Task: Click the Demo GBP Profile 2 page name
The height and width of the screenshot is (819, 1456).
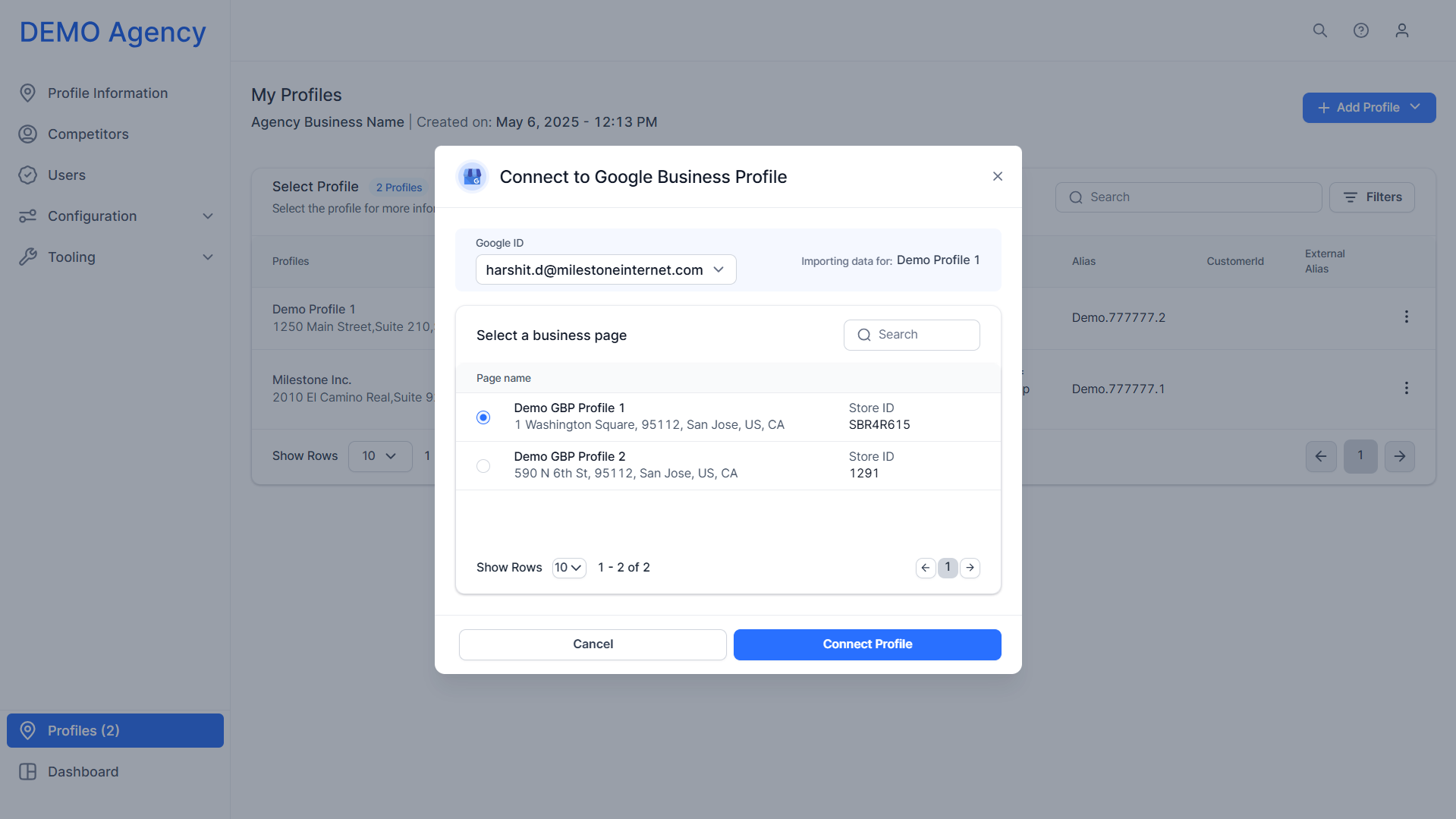Action: tap(570, 456)
